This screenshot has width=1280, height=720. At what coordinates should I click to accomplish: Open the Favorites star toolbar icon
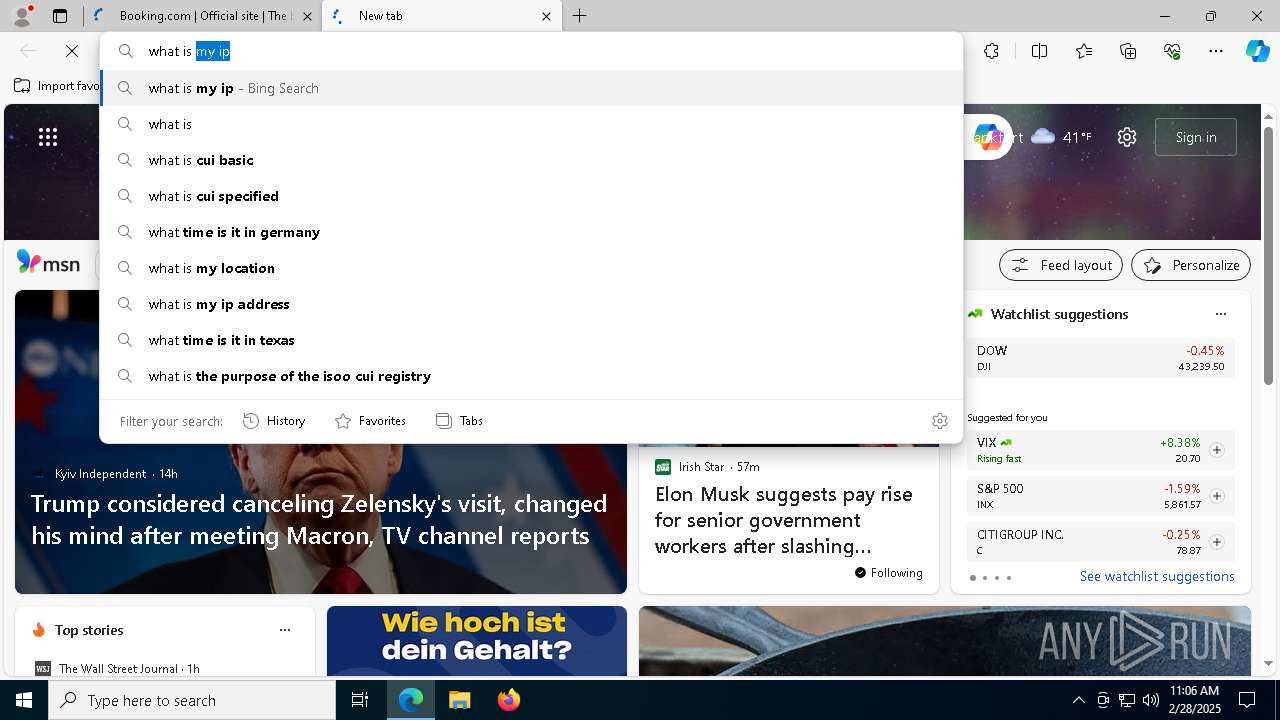(x=1084, y=51)
